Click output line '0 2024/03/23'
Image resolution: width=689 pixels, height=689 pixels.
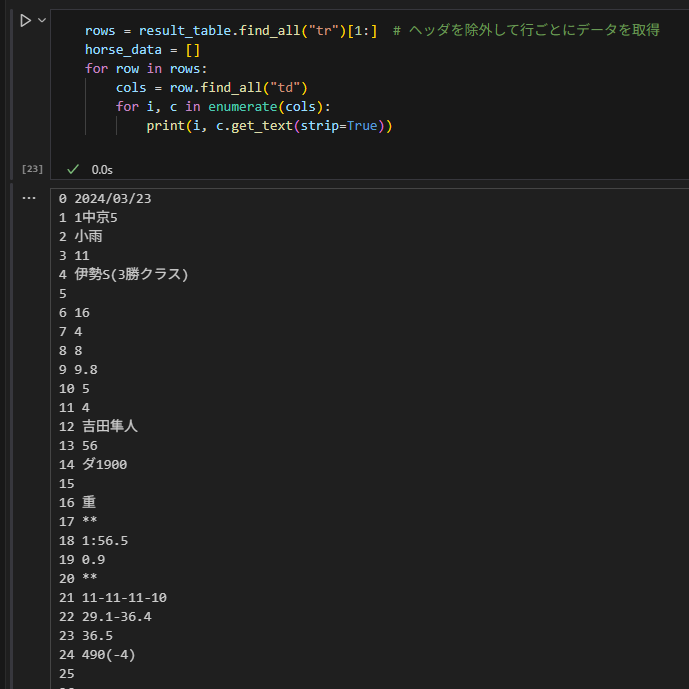pyautogui.click(x=105, y=199)
